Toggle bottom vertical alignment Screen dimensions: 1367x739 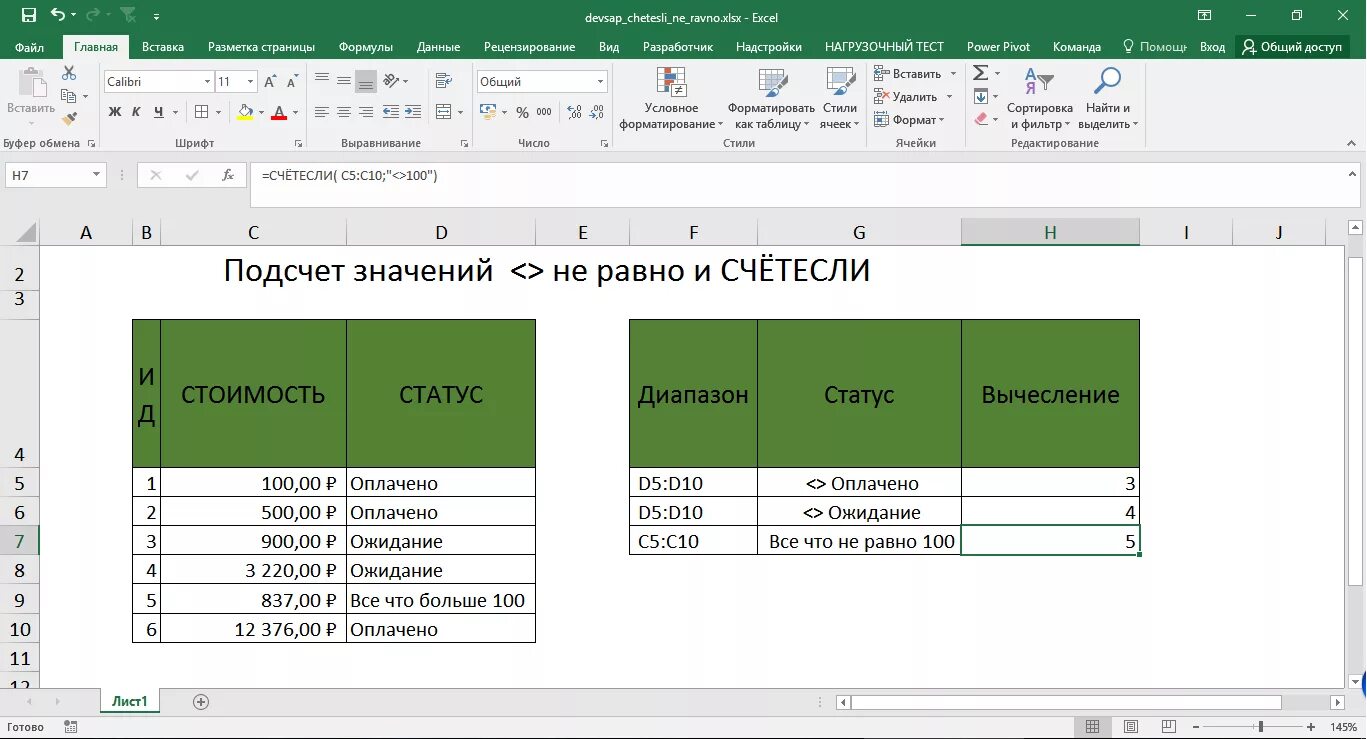pos(366,81)
